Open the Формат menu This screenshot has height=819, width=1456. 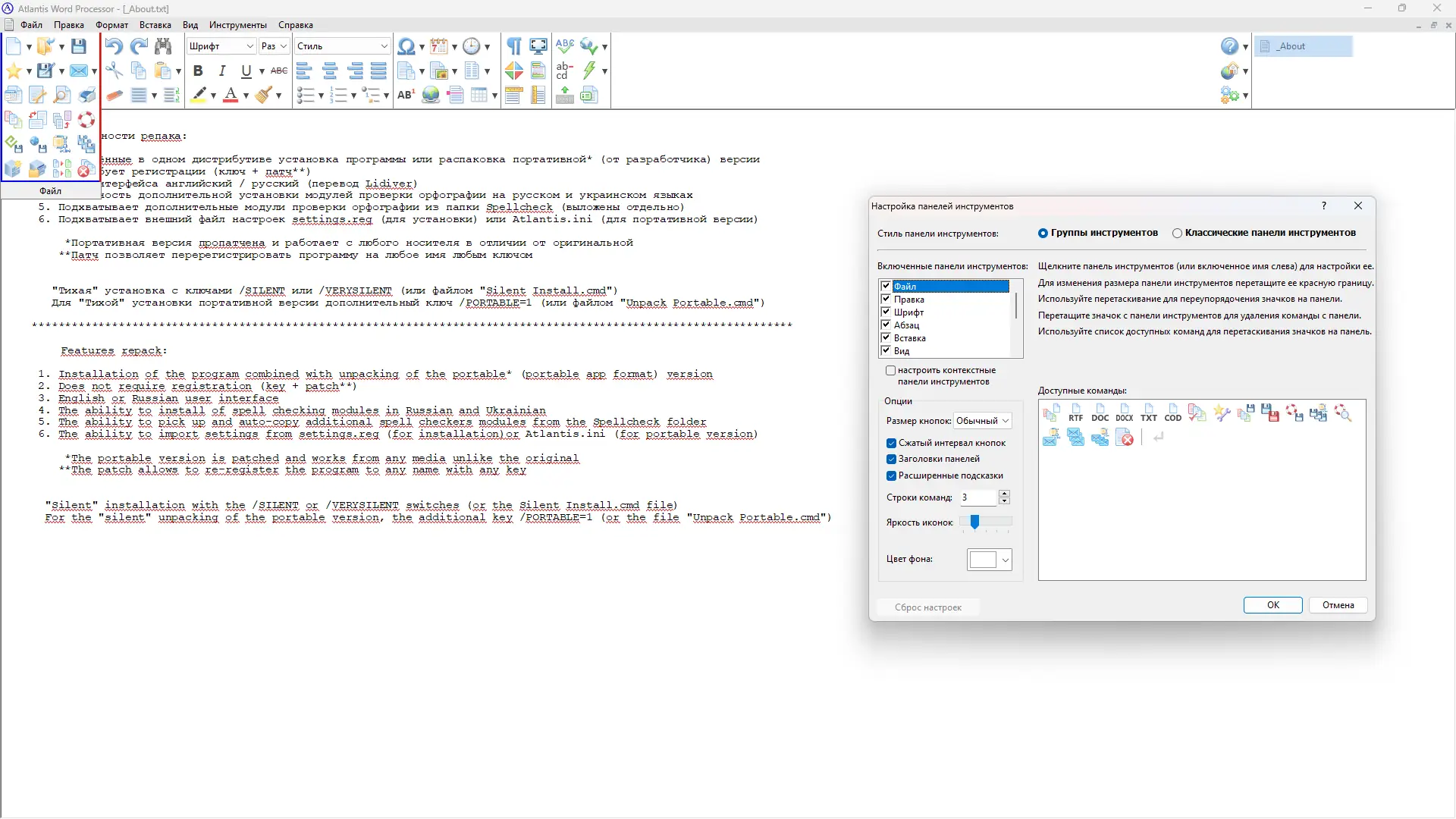pos(111,25)
